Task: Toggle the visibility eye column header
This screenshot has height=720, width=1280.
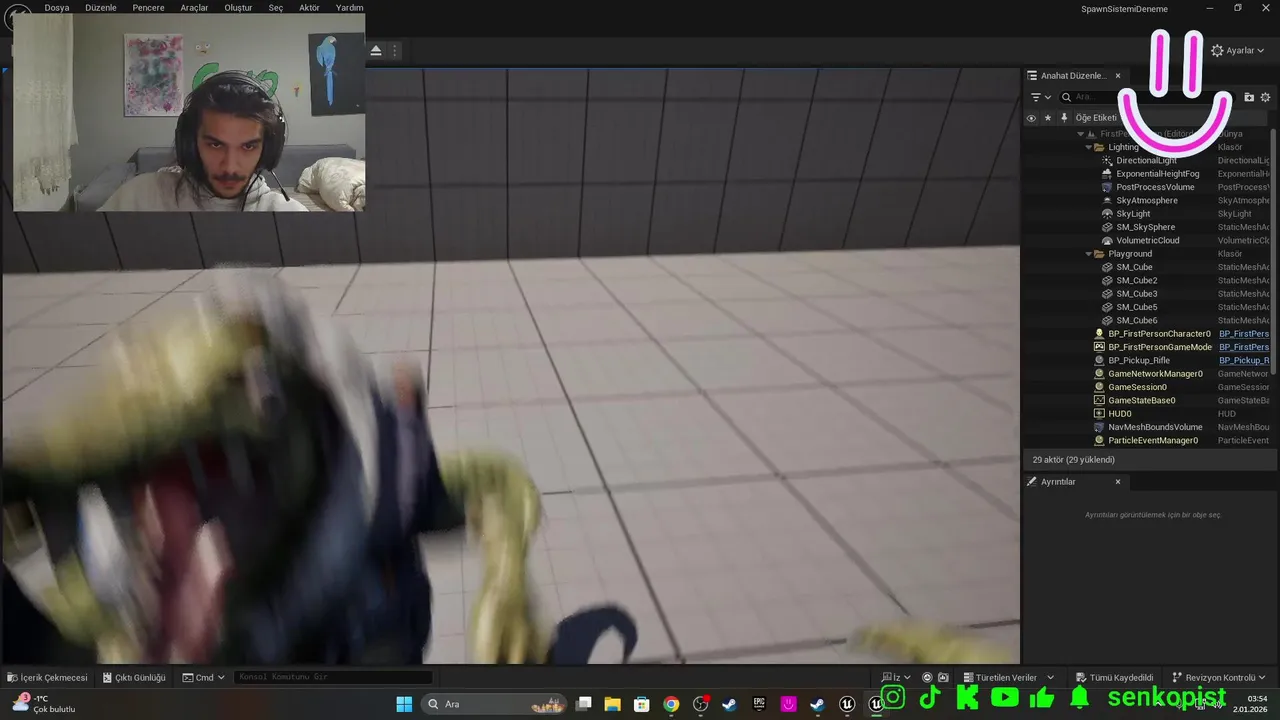Action: 1031,118
